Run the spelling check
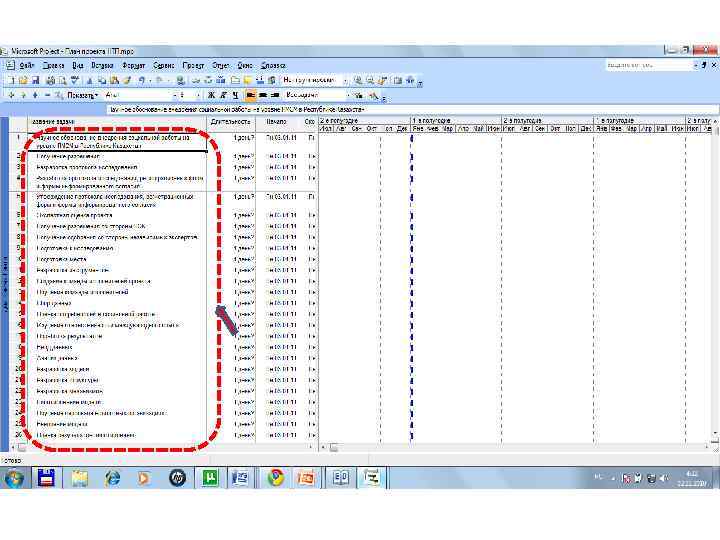This screenshot has width=720, height=540. (74, 80)
